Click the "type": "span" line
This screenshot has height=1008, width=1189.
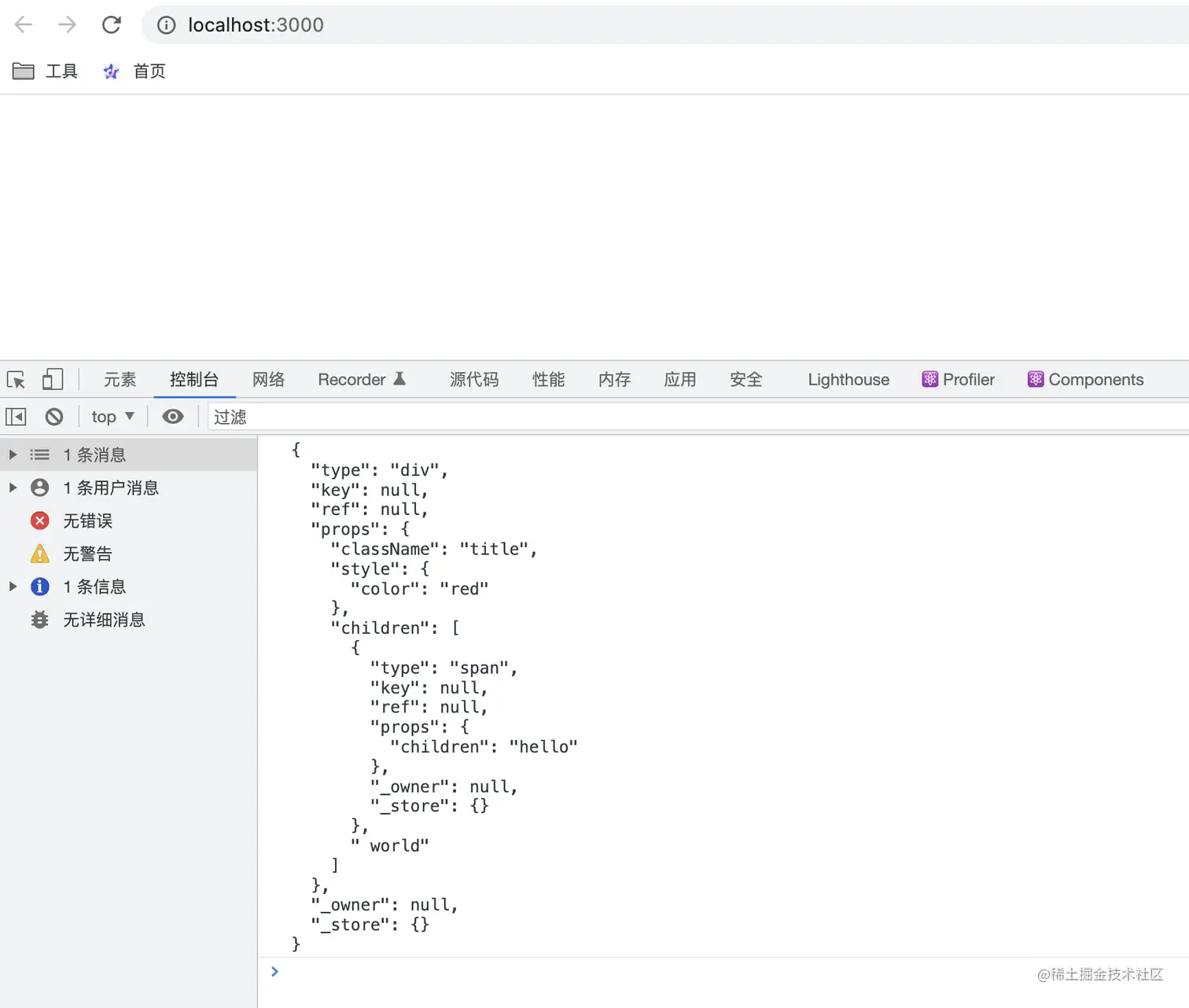tap(444, 668)
